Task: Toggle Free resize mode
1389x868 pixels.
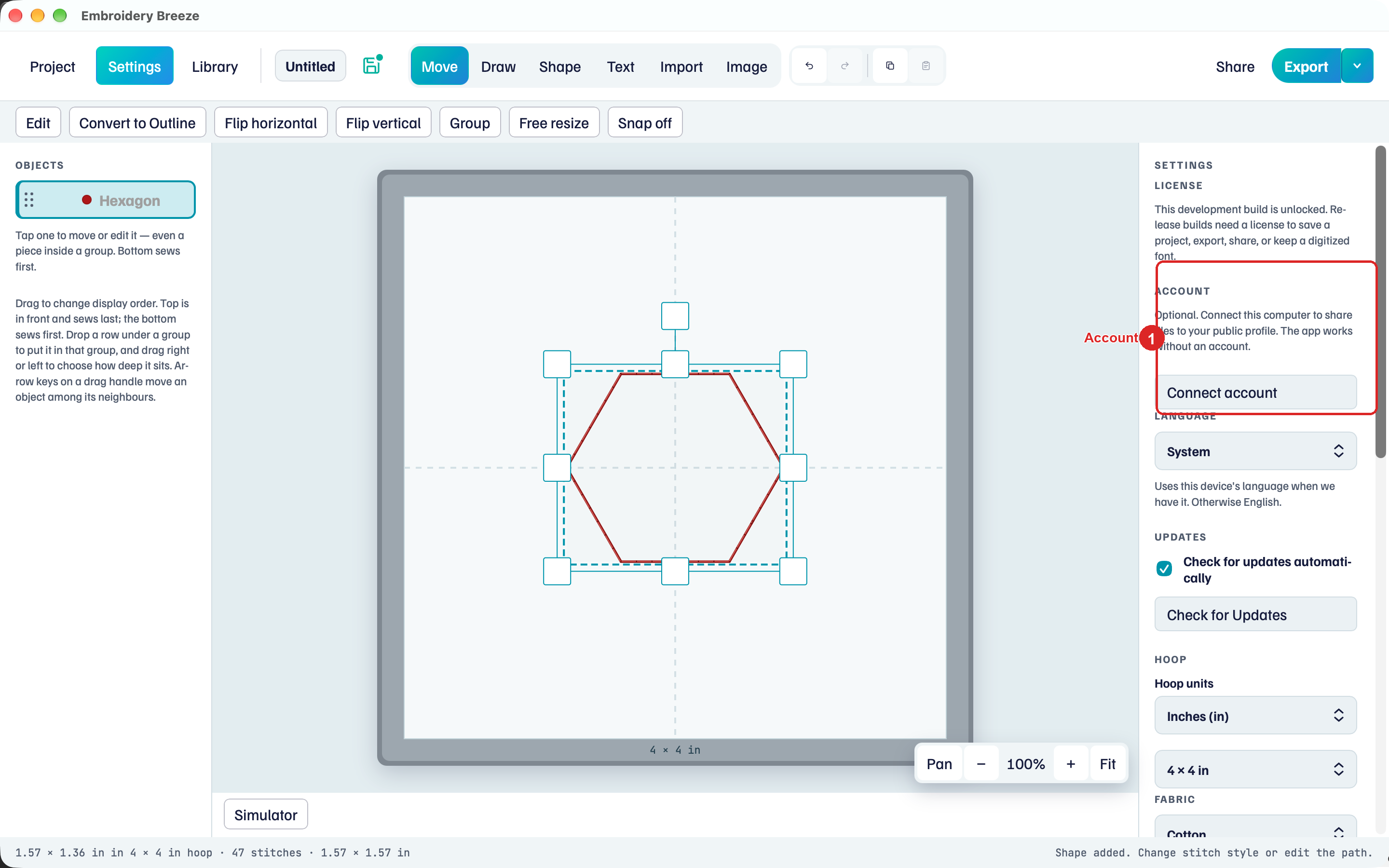Action: point(554,122)
